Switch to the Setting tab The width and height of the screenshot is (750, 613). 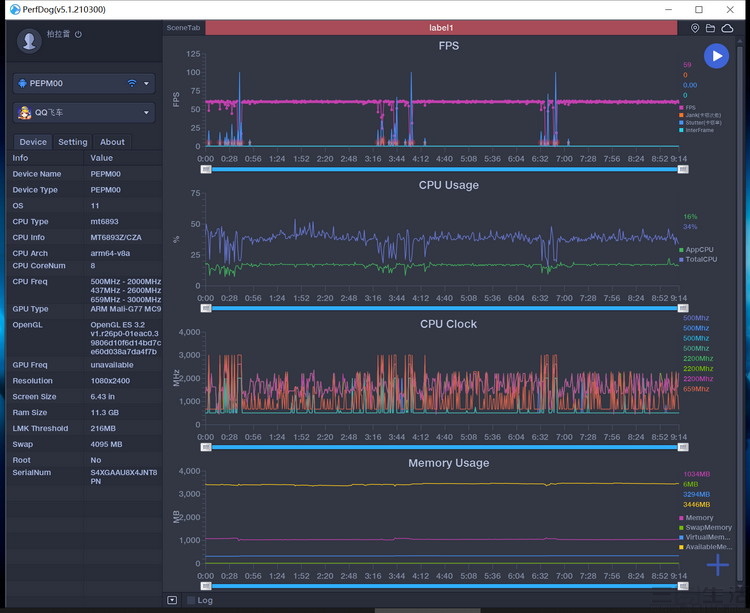[x=73, y=142]
